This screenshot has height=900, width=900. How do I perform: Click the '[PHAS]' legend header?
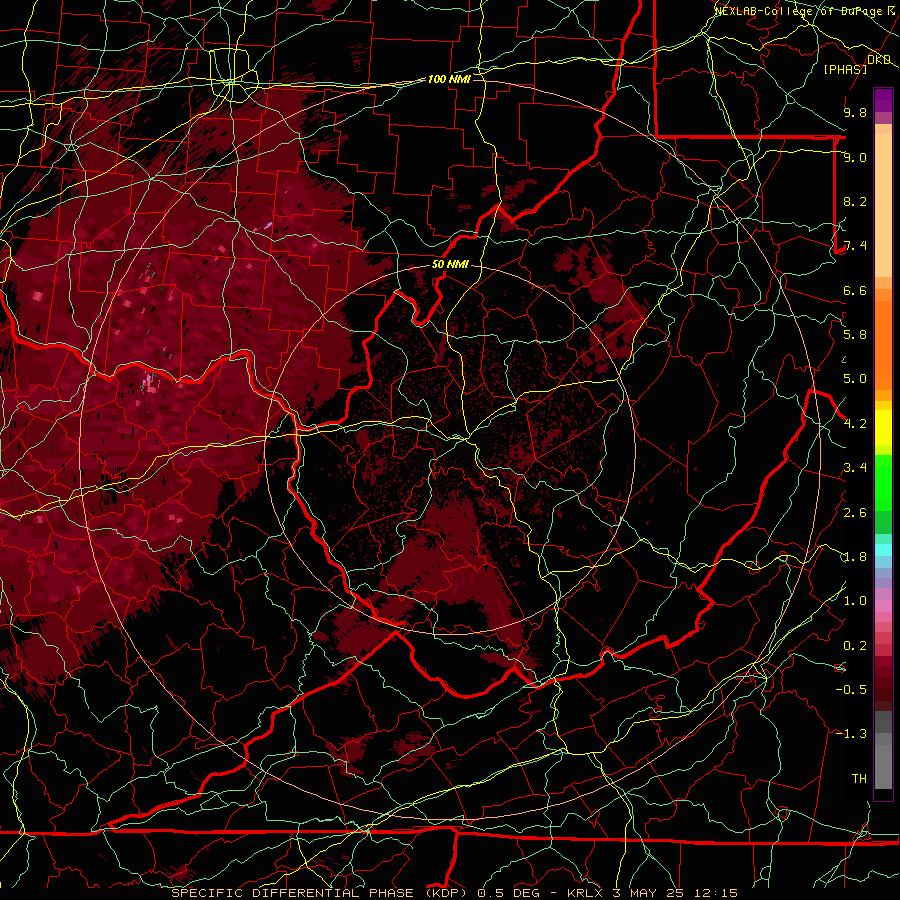click(x=845, y=69)
